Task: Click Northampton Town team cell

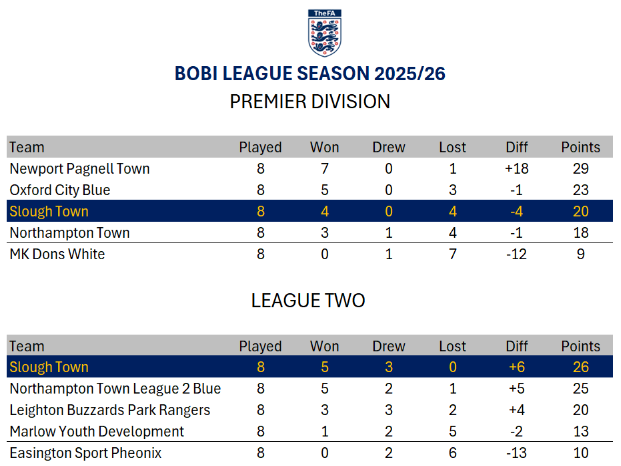Action: pyautogui.click(x=68, y=233)
